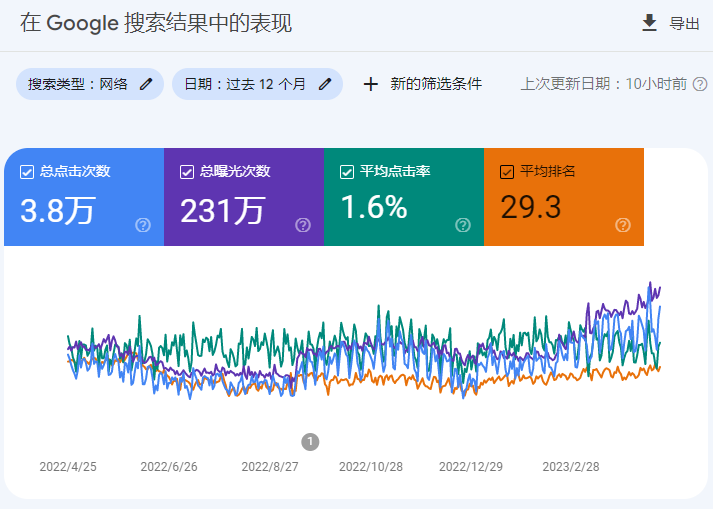Open the help icon beside 上次更新日期
Screen dimensions: 713x509
tap(700, 84)
